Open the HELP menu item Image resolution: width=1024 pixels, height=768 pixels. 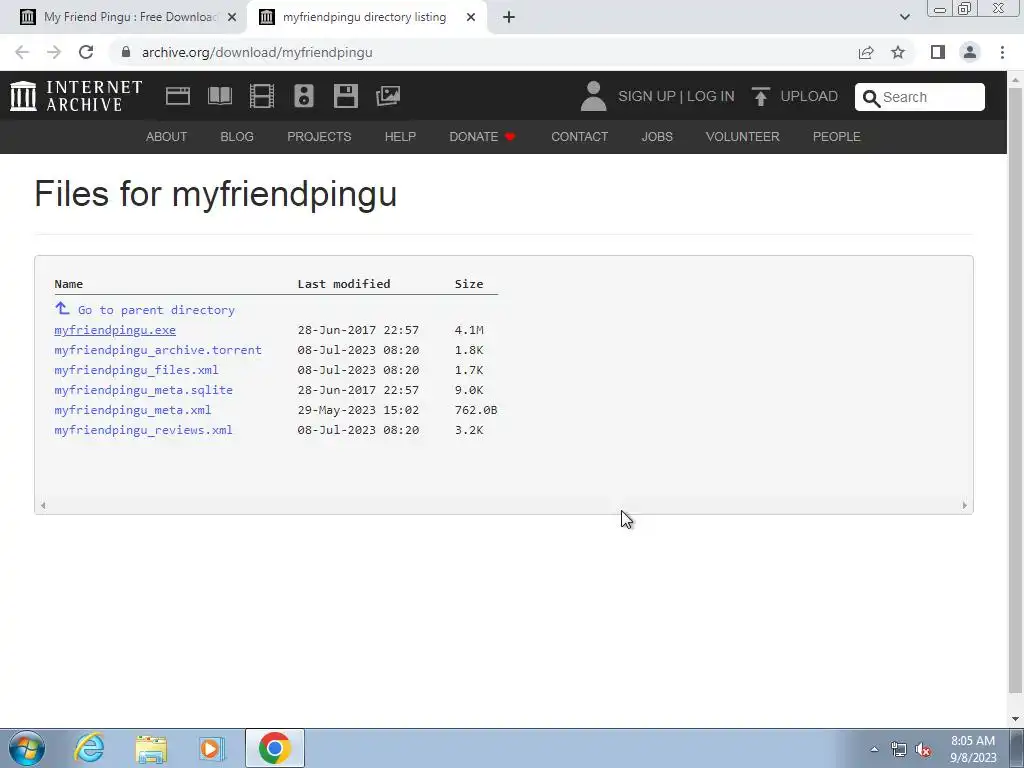tap(400, 136)
